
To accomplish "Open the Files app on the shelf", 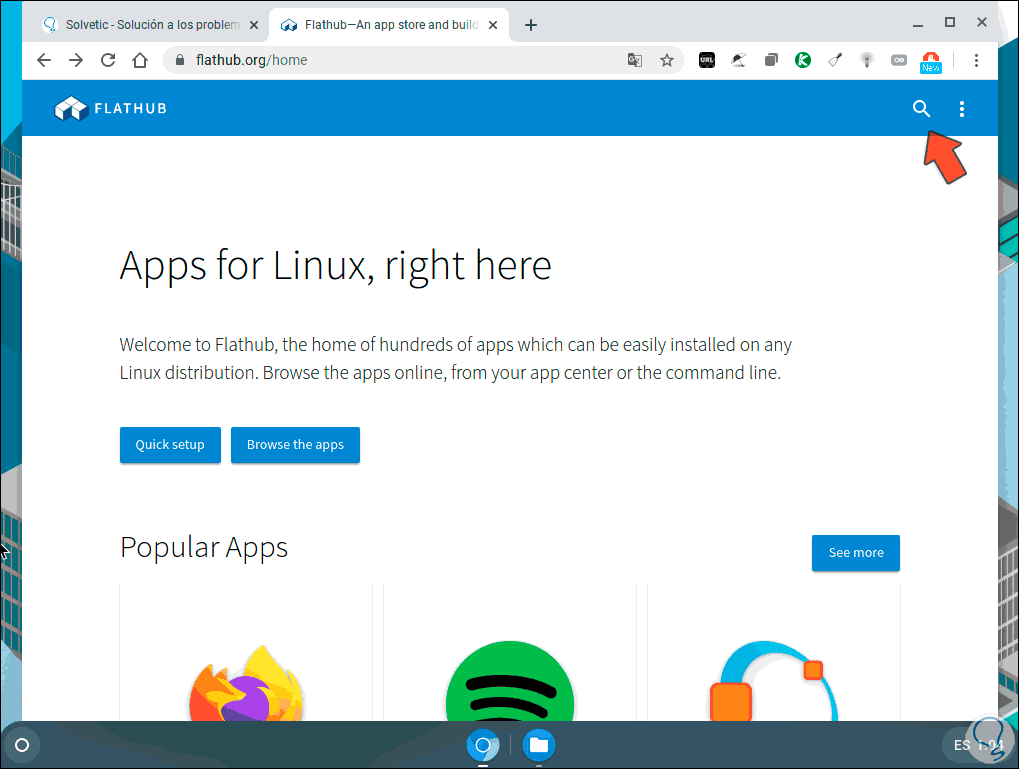I will pos(539,745).
